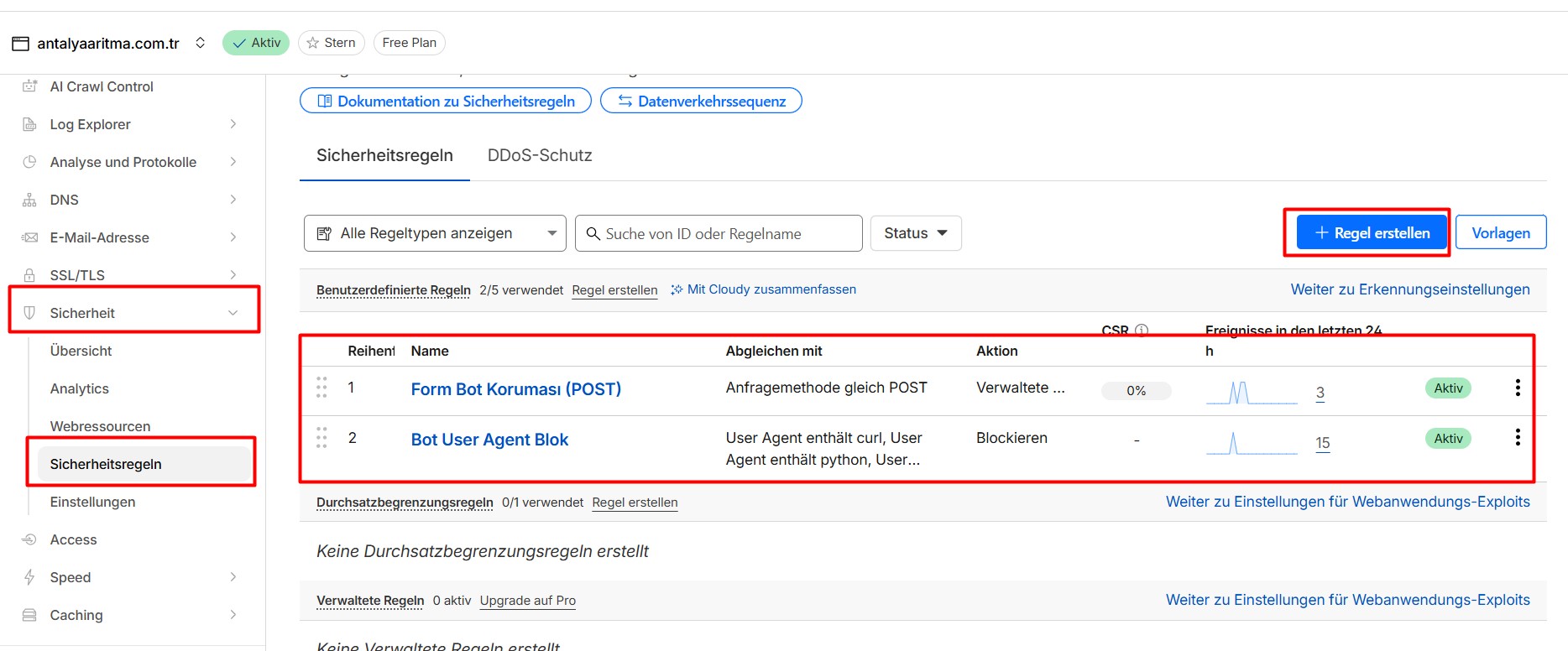This screenshot has width=1568, height=651.
Task: Click the drag handle of rule row 2
Action: tap(321, 438)
